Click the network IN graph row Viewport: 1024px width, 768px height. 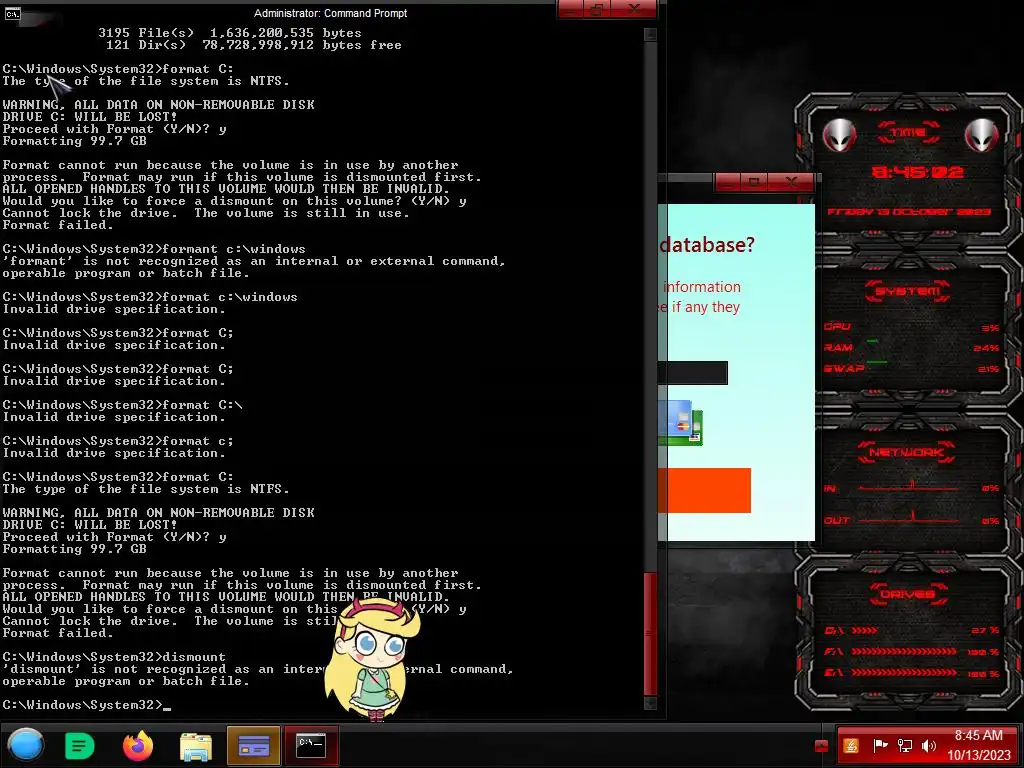(x=912, y=488)
